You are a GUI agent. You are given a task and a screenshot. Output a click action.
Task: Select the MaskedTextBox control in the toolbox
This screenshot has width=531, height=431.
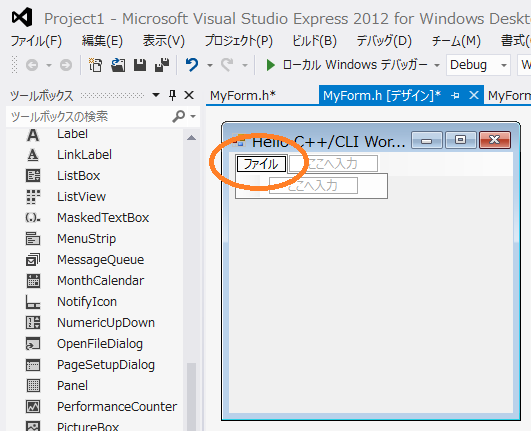103,218
